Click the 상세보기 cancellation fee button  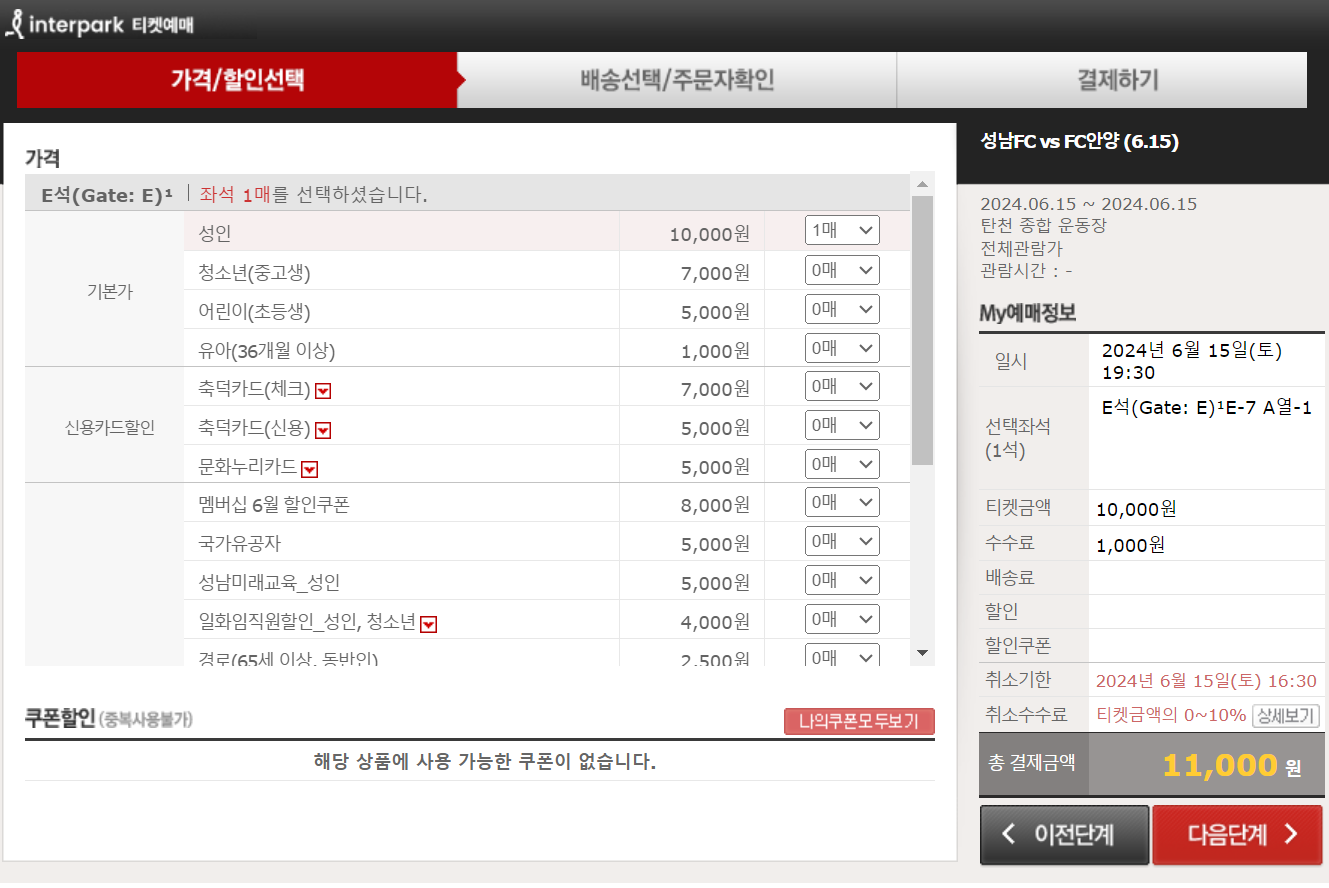(1286, 716)
